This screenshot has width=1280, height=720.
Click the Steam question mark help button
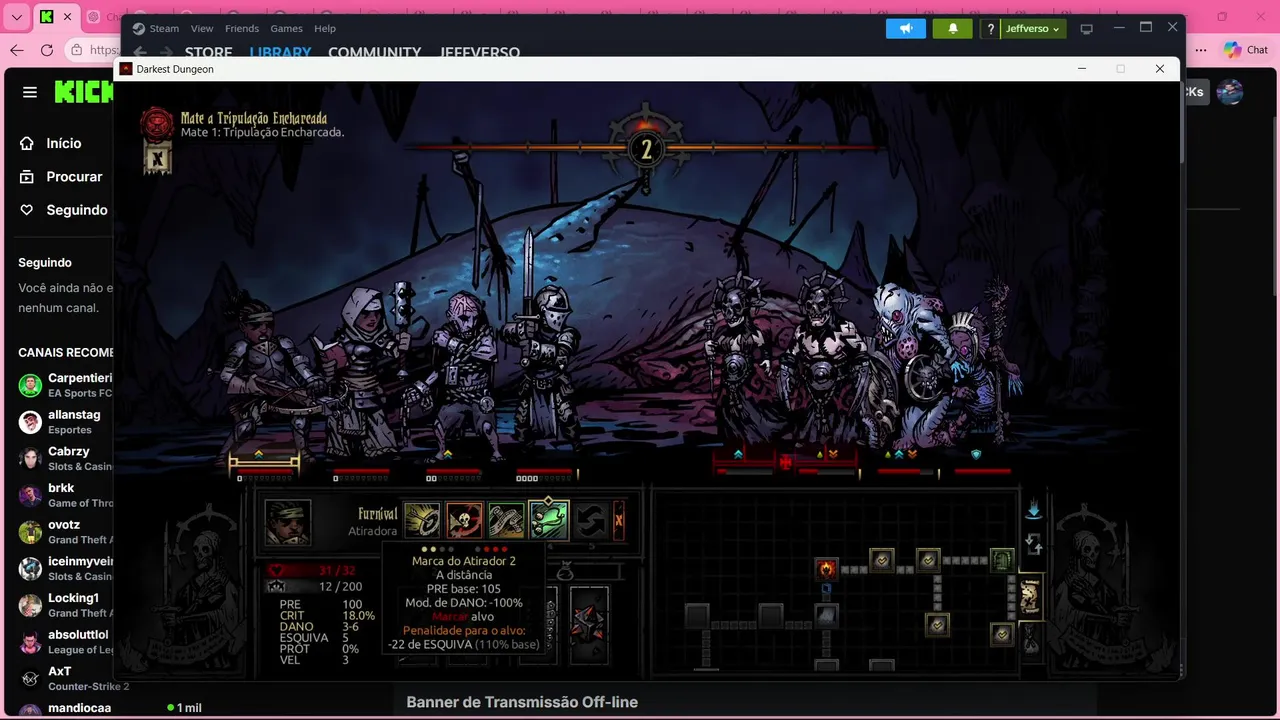point(990,29)
